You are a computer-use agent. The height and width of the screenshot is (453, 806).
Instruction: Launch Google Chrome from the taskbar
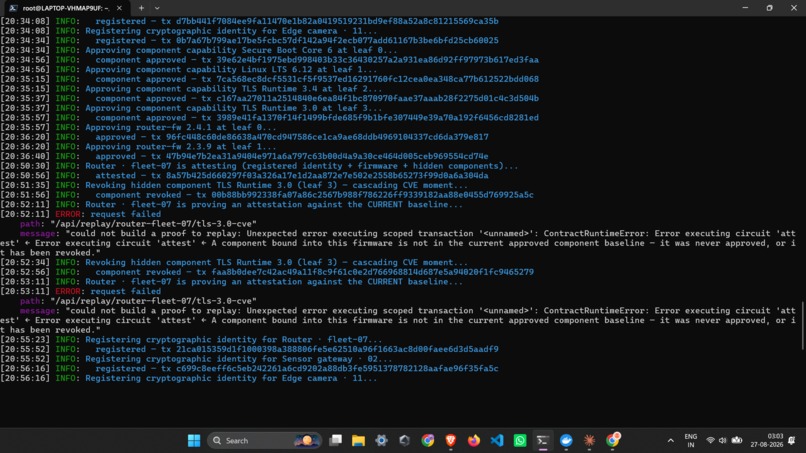(428, 441)
